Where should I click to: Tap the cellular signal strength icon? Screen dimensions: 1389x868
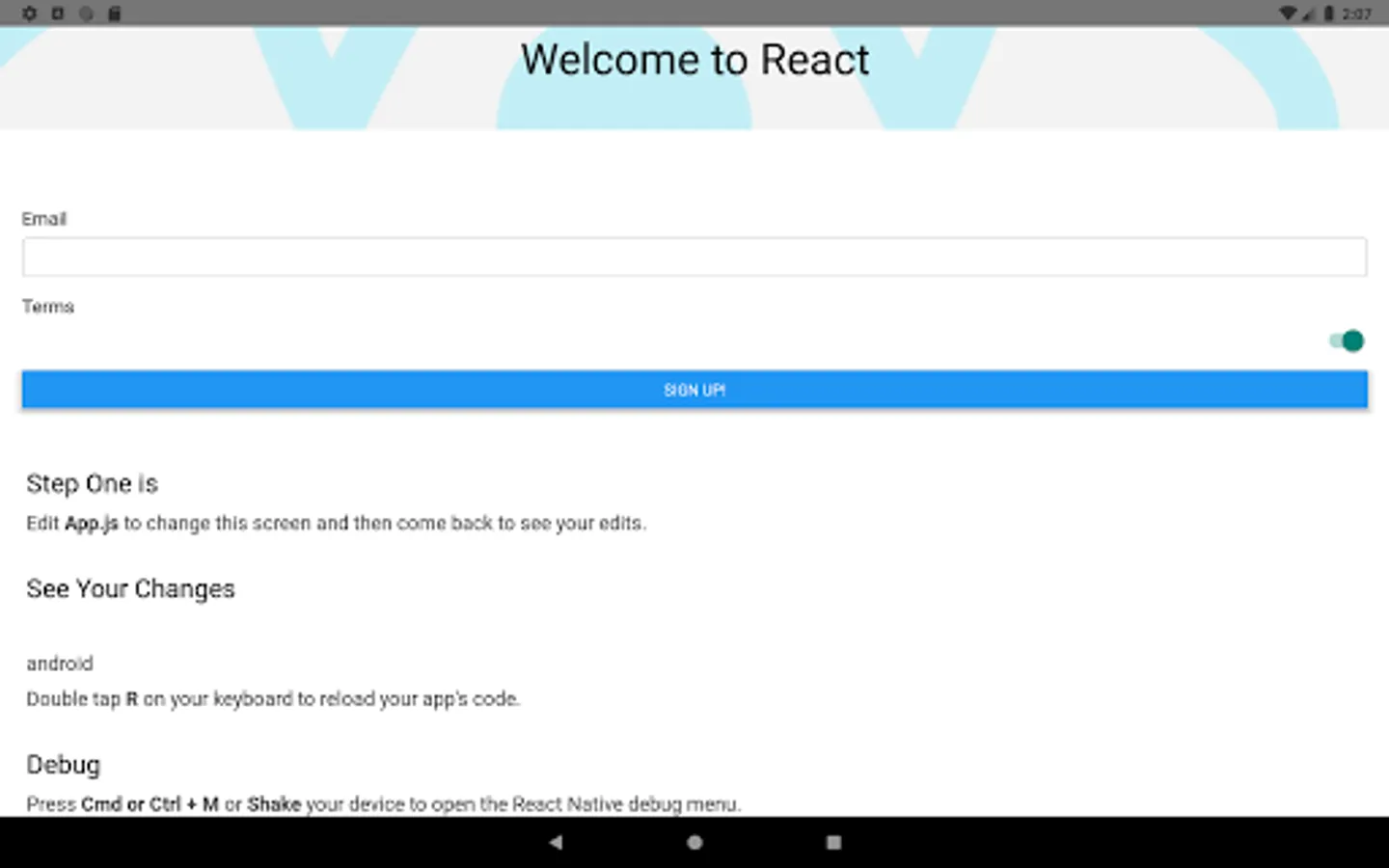click(1308, 14)
